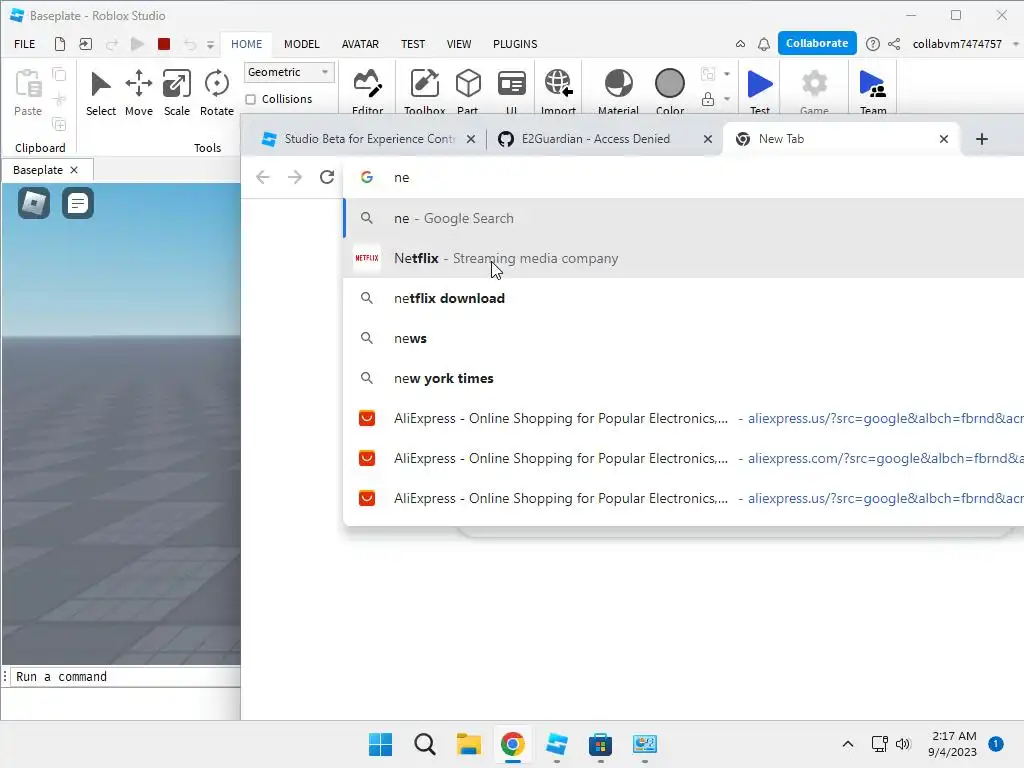This screenshot has width=1024, height=768.
Task: Switch to the AVATAR ribbon tab
Action: click(x=360, y=44)
